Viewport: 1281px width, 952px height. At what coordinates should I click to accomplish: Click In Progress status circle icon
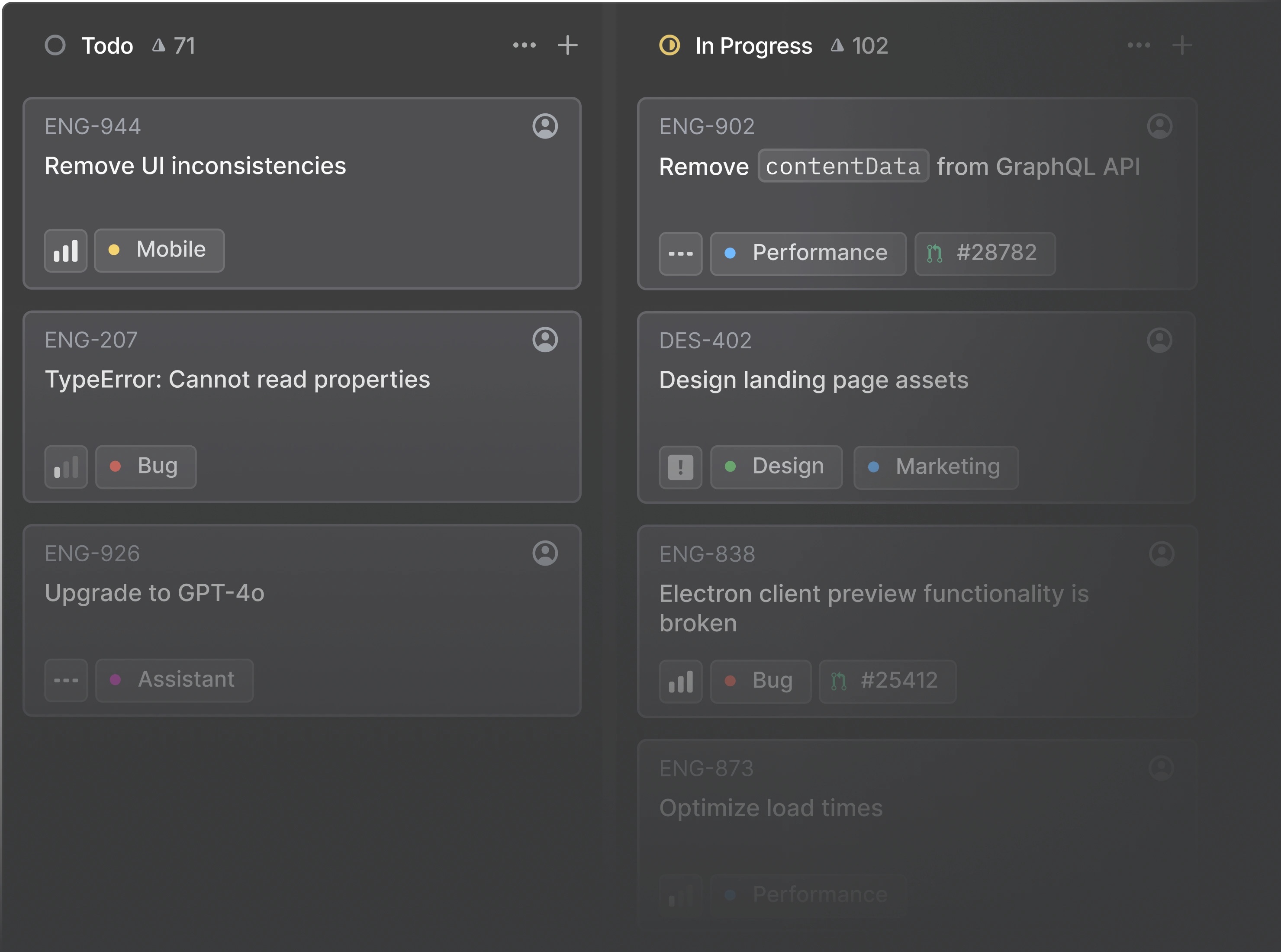(x=669, y=45)
